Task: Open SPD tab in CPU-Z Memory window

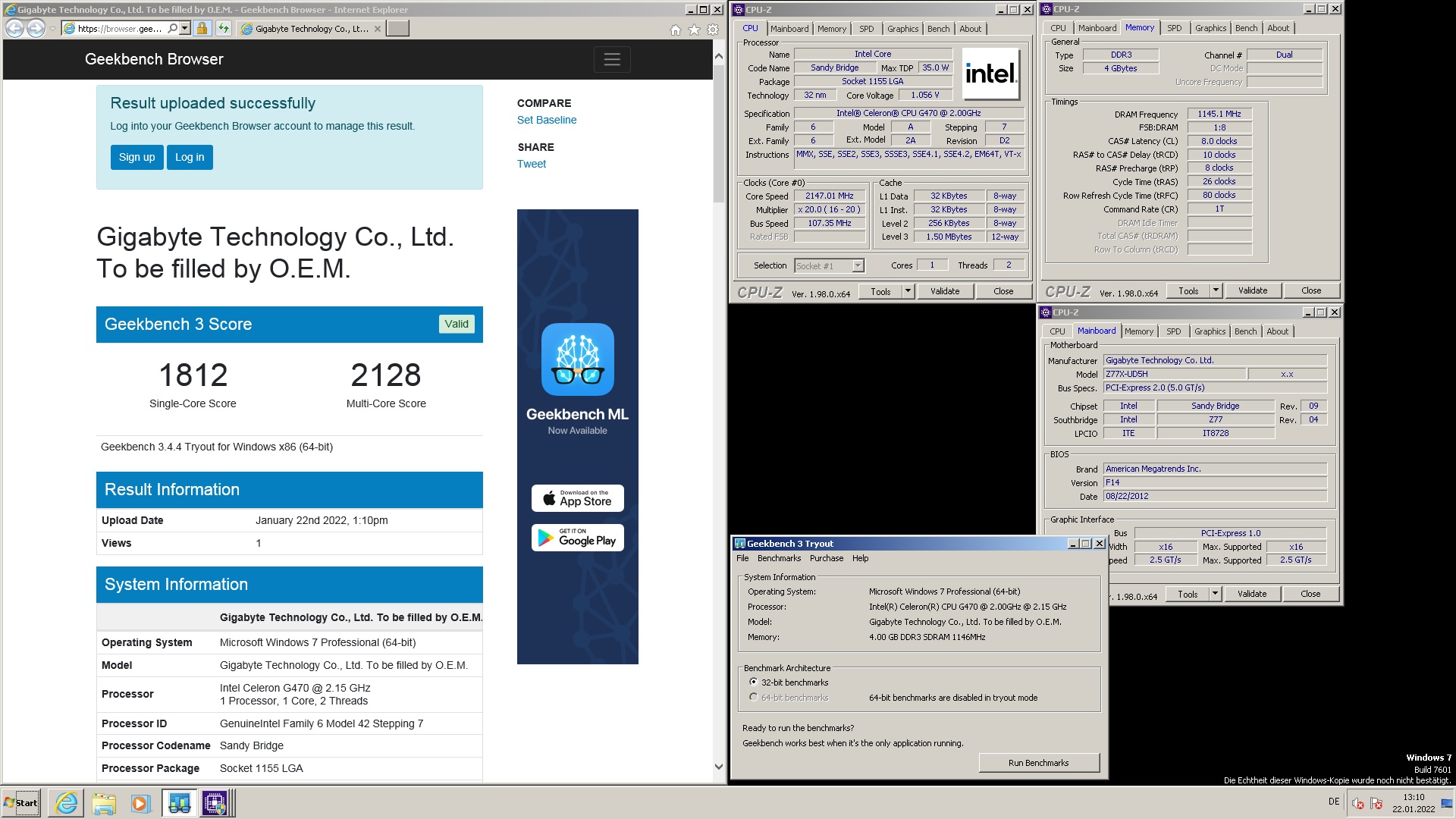Action: pos(1174,28)
